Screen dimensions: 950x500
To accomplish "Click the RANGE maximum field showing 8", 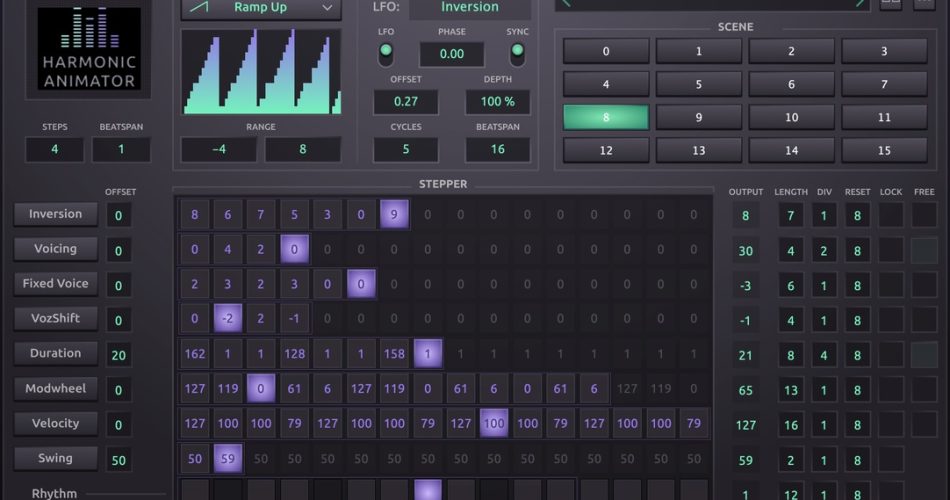I will [303, 149].
